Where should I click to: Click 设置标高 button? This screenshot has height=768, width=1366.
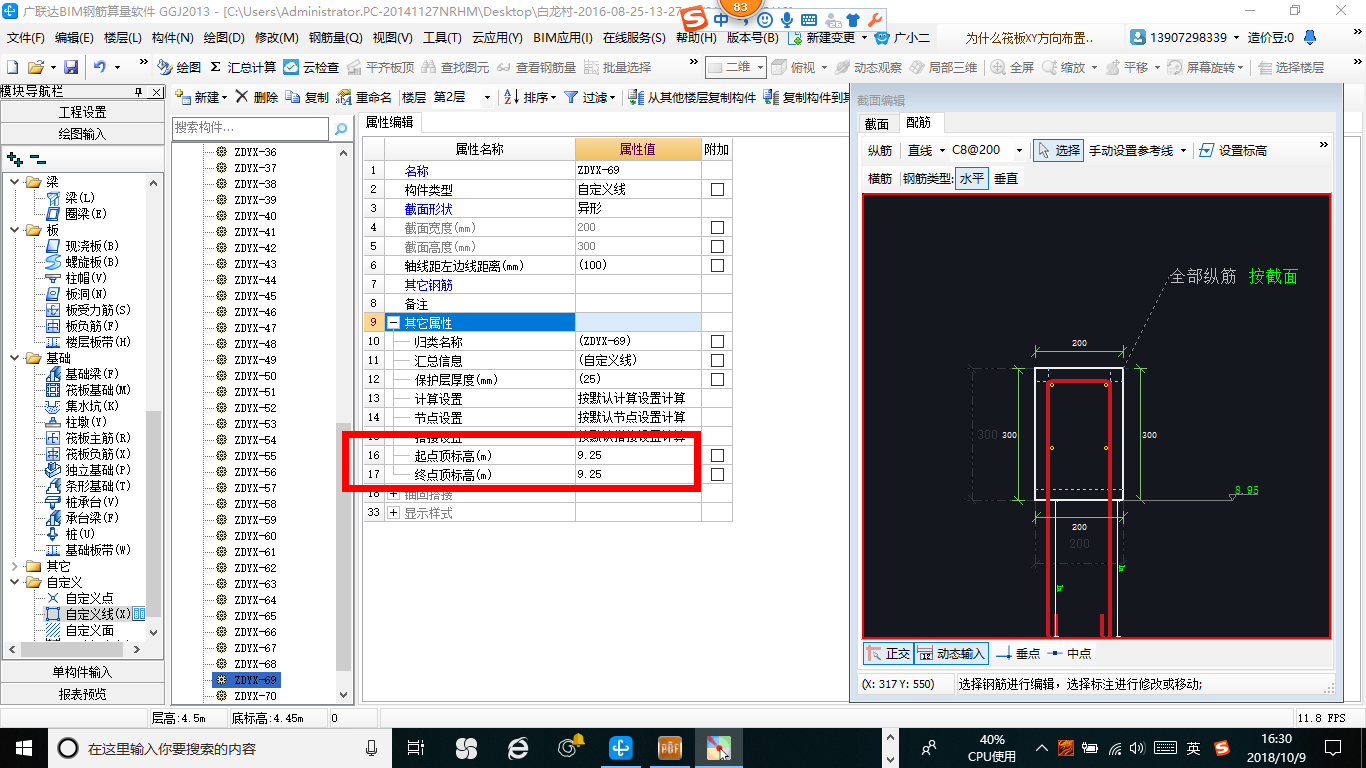coord(1233,150)
